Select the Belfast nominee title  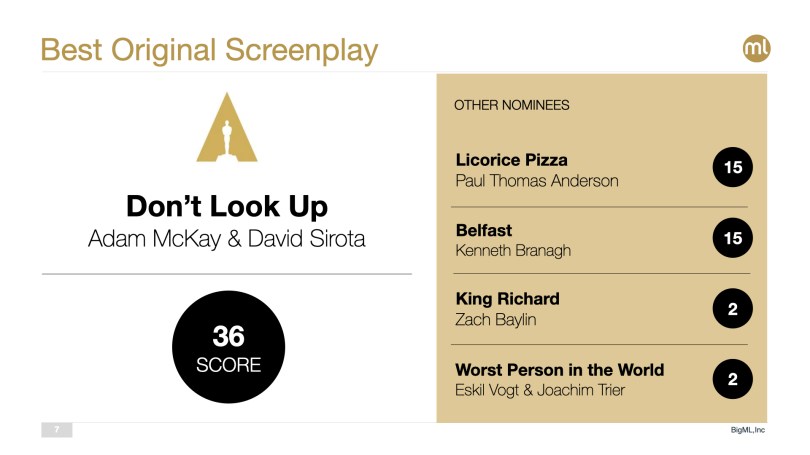pos(484,230)
